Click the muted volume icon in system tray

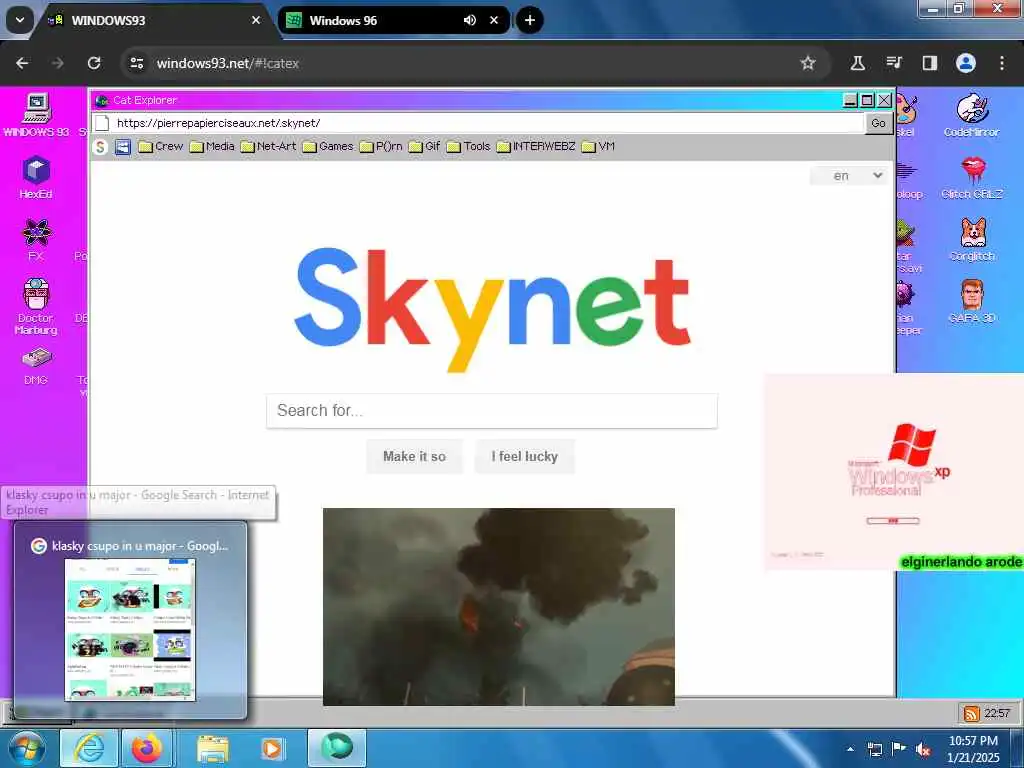pyautogui.click(x=923, y=750)
